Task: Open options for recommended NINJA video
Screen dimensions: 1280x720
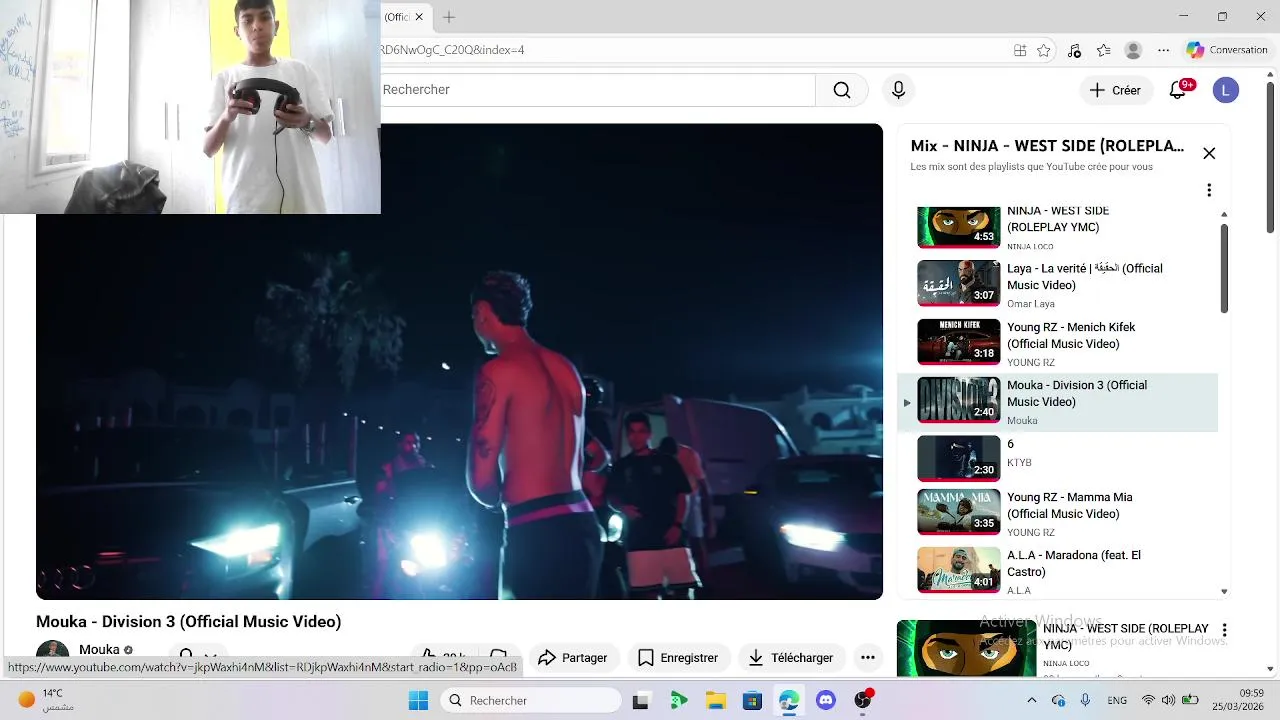Action: (x=1224, y=631)
